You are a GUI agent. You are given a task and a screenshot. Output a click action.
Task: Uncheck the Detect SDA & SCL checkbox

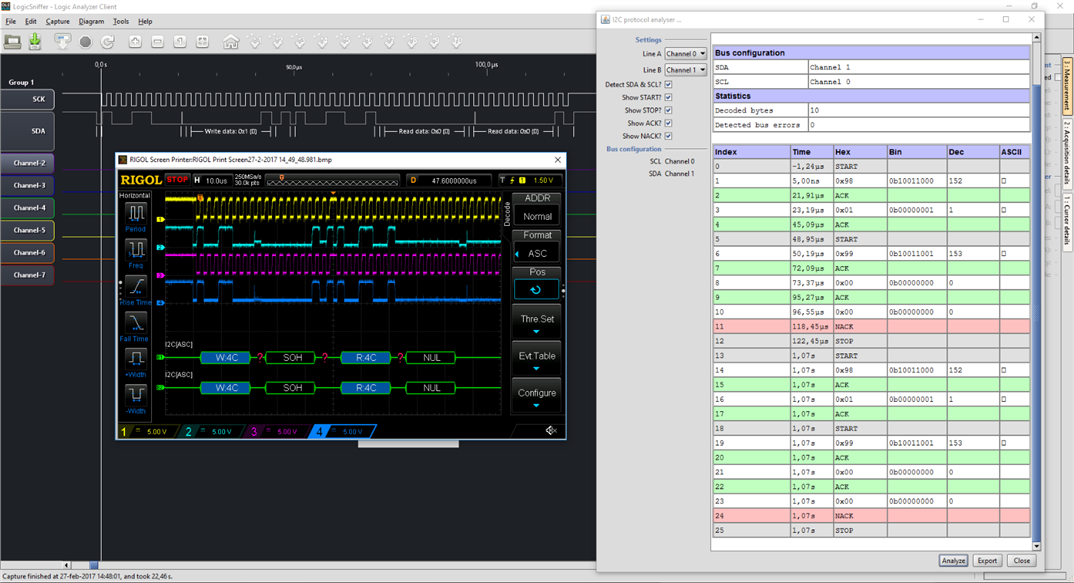pos(668,85)
